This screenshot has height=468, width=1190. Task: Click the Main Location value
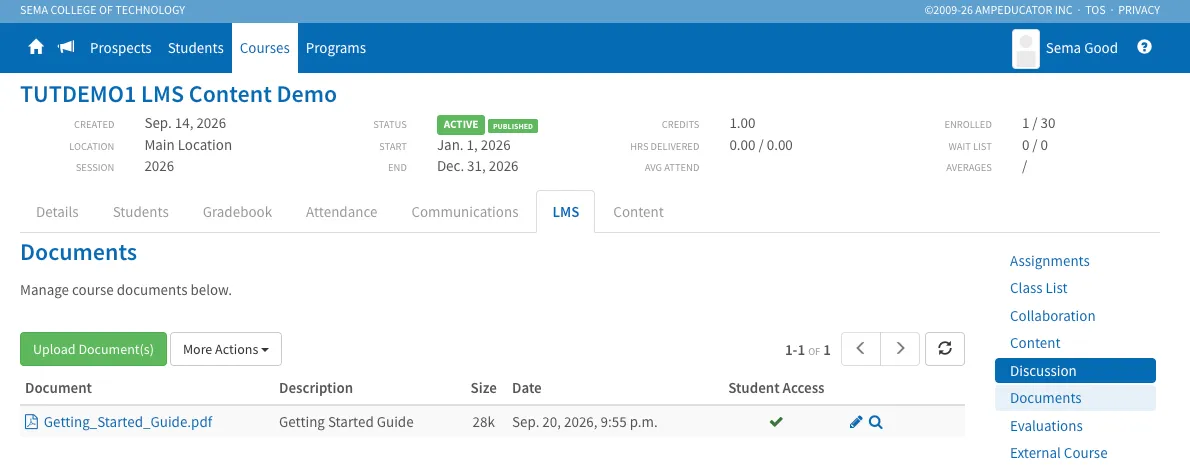(188, 145)
